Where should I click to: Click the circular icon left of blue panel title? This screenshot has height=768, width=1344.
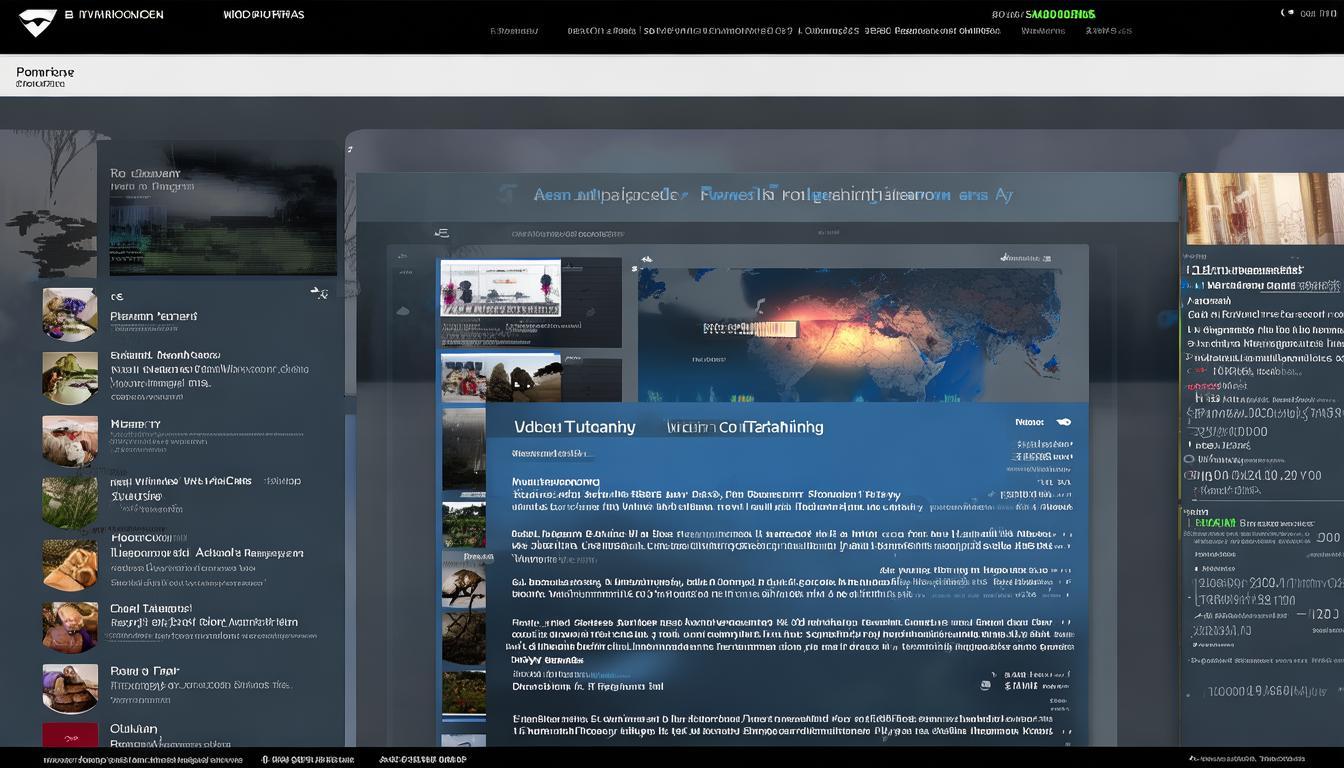508,194
